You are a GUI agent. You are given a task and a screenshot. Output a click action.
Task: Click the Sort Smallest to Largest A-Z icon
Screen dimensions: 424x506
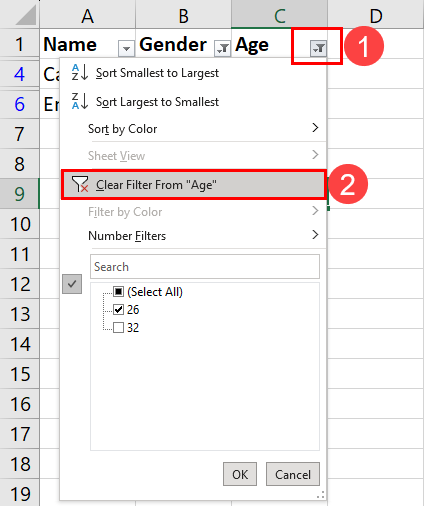80,72
